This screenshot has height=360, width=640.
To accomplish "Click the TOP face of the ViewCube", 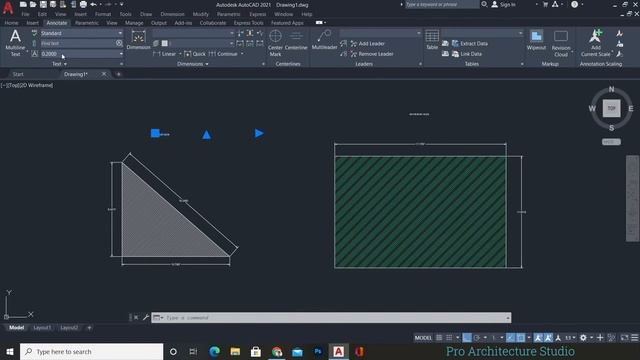I will (x=611, y=108).
